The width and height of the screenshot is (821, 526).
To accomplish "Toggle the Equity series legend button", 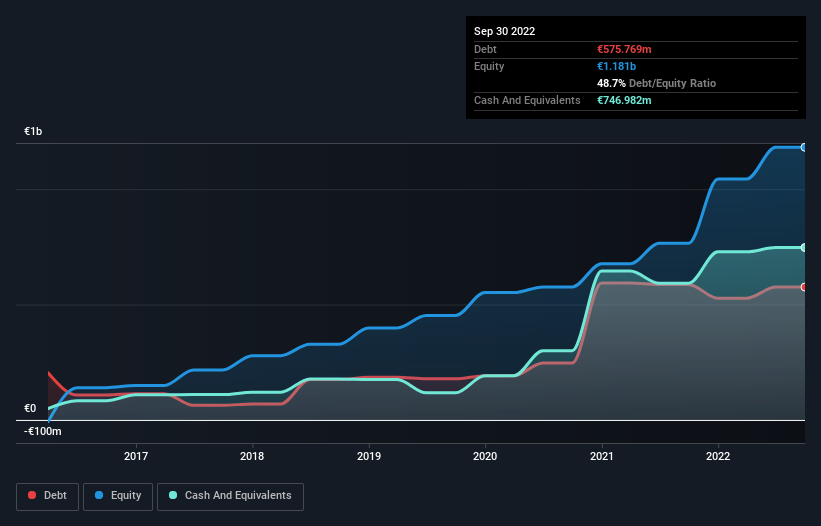I will 118,496.
